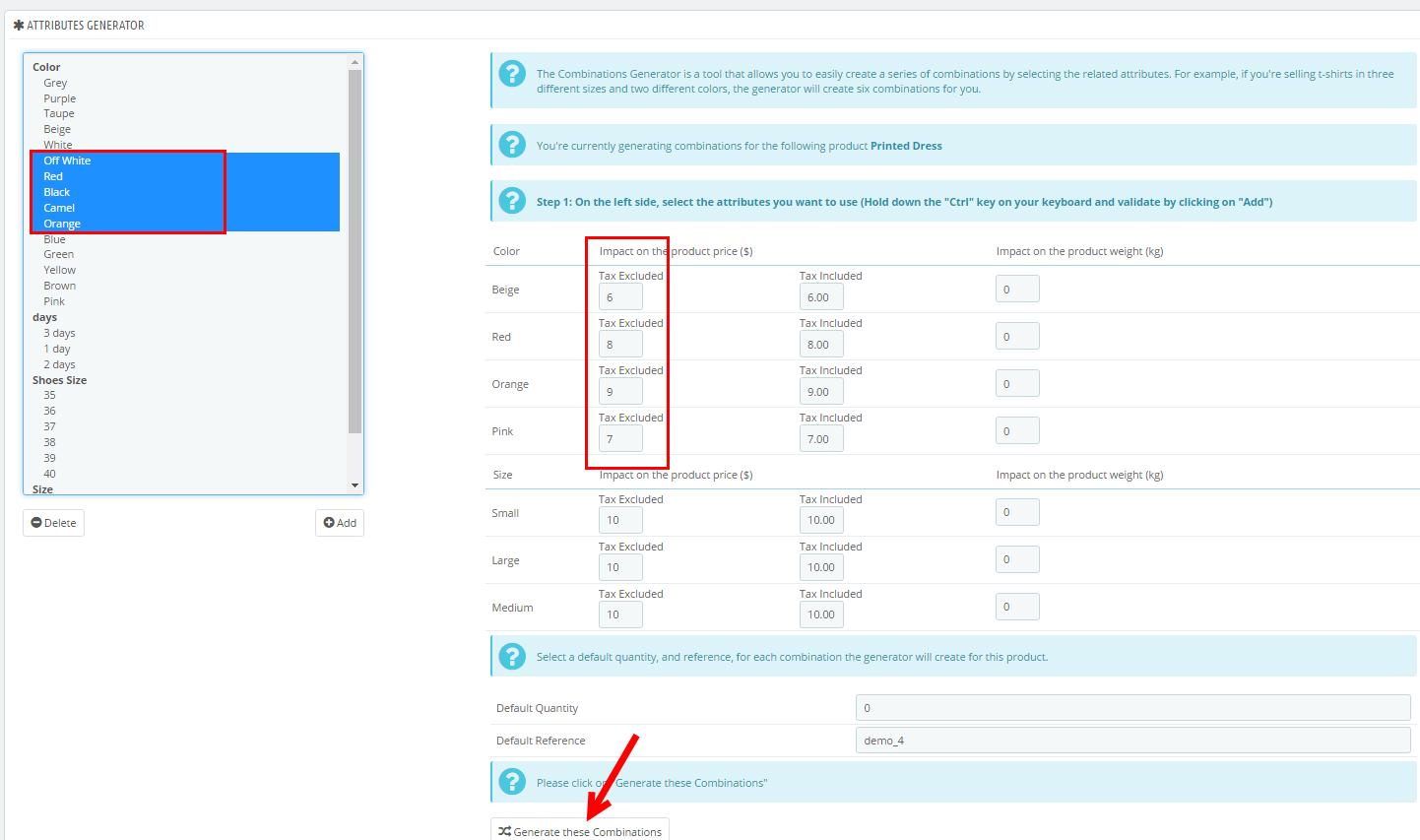
Task: Focus Red Tax Excluded price field
Action: (x=620, y=344)
